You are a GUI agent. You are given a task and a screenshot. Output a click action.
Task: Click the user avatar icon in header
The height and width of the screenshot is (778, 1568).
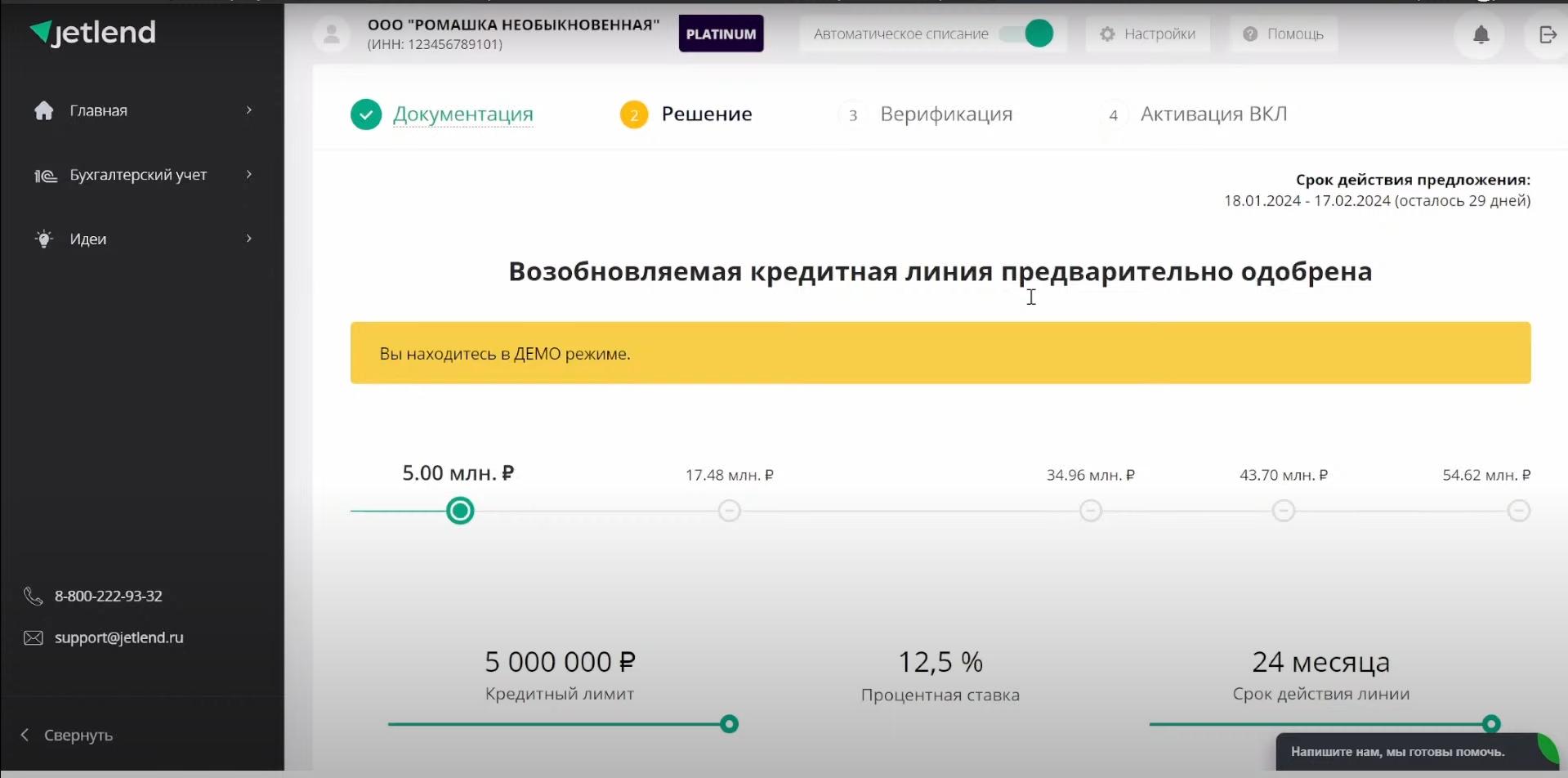pyautogui.click(x=332, y=34)
